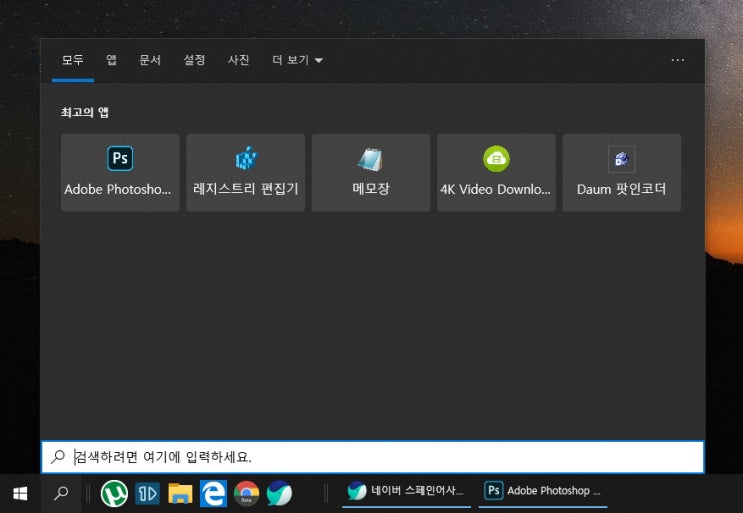This screenshot has width=743, height=513.
Task: Open the Windows Start menu
Action: coord(20,494)
